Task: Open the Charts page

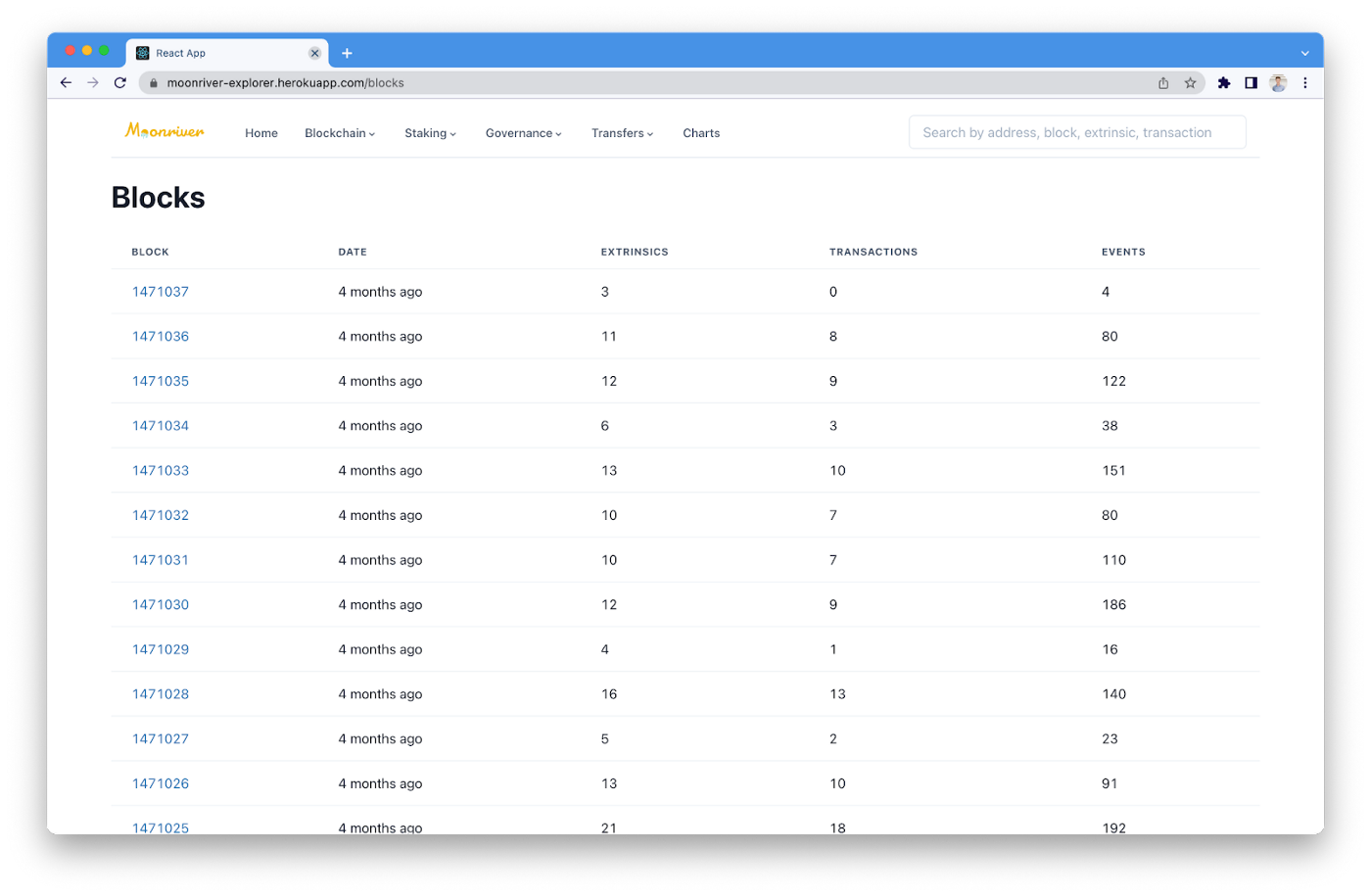Action: (x=701, y=133)
